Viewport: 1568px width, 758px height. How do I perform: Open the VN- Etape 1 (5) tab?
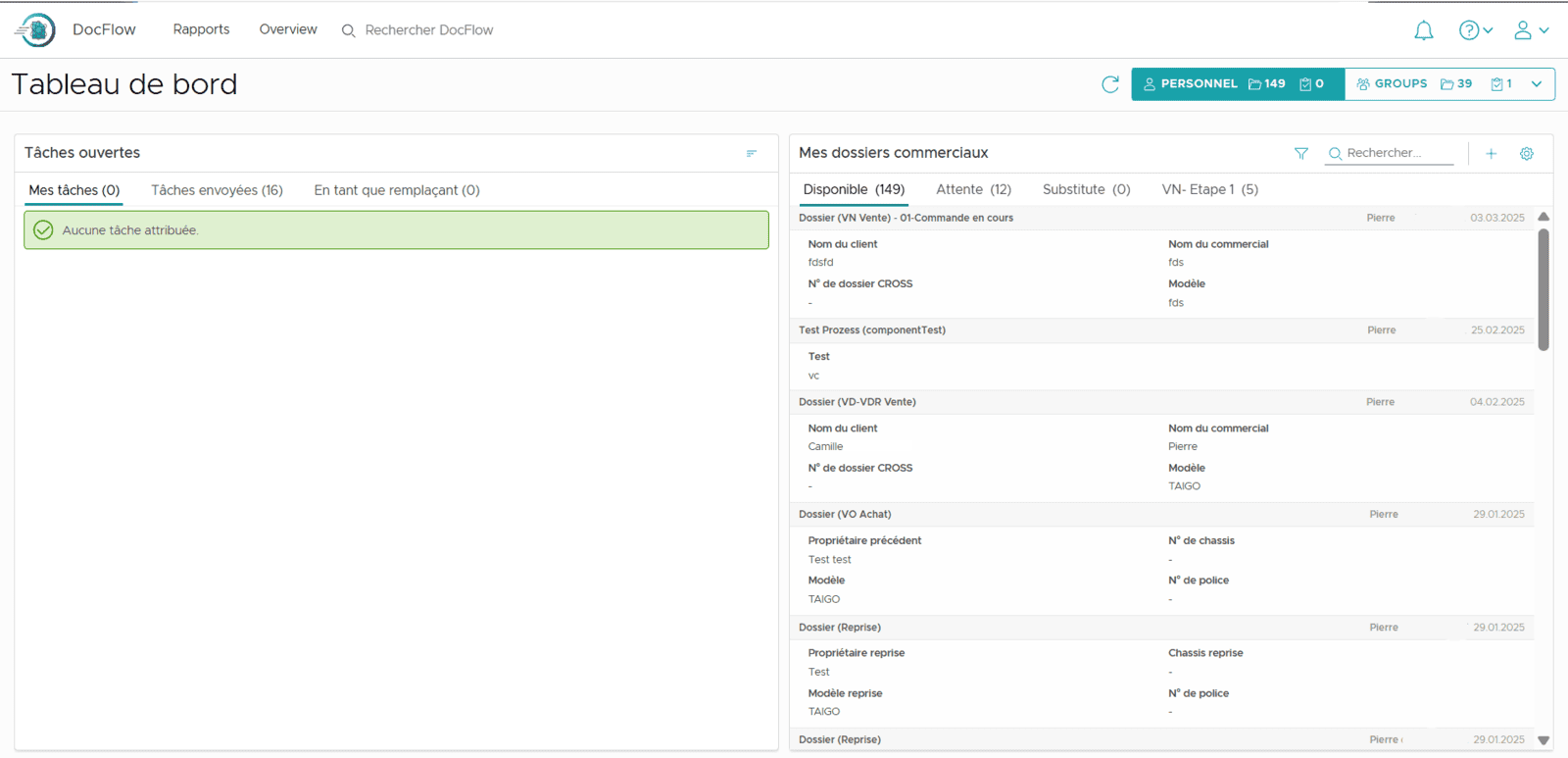coord(1209,189)
